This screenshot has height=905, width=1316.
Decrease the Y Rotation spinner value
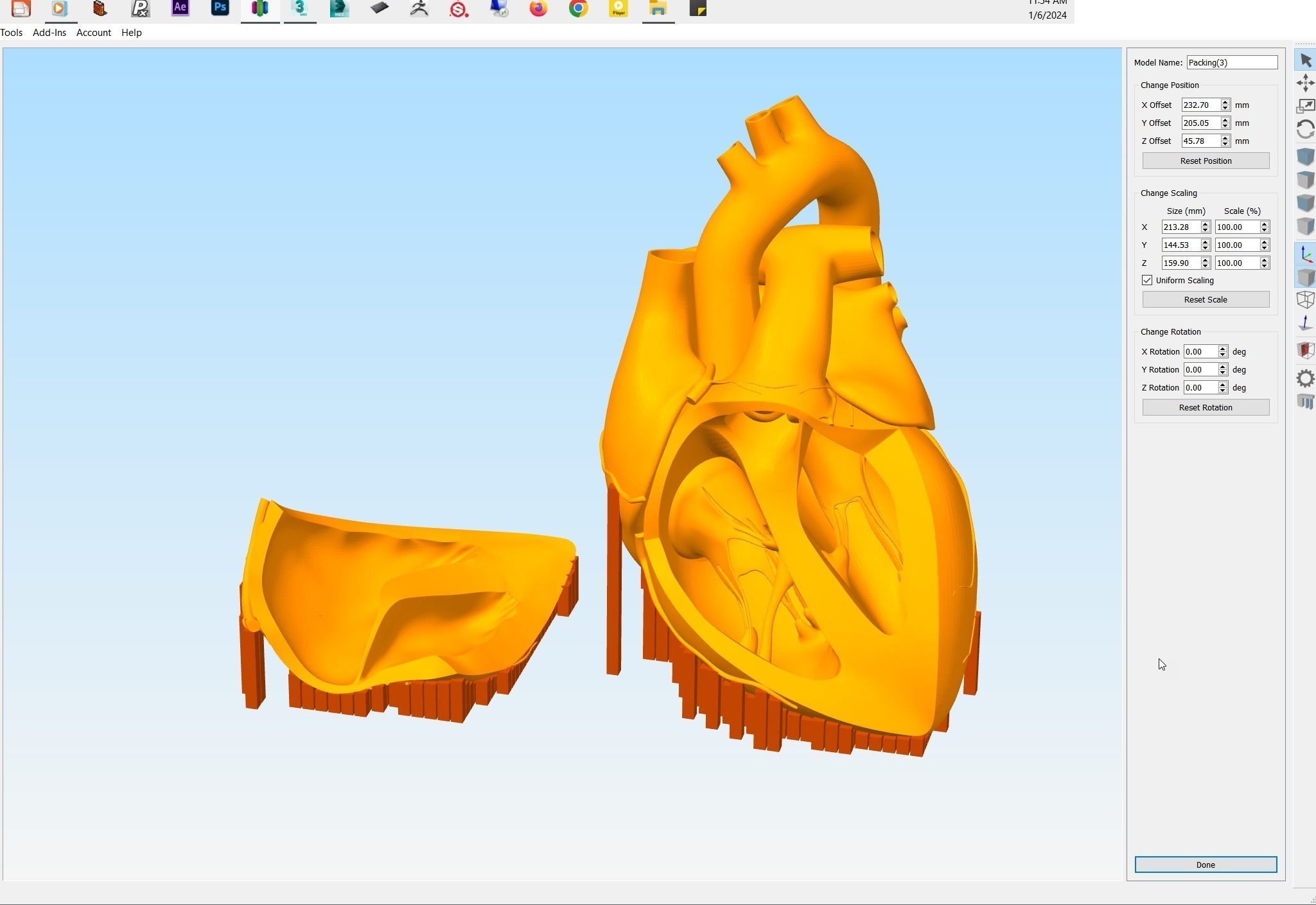click(x=1223, y=373)
